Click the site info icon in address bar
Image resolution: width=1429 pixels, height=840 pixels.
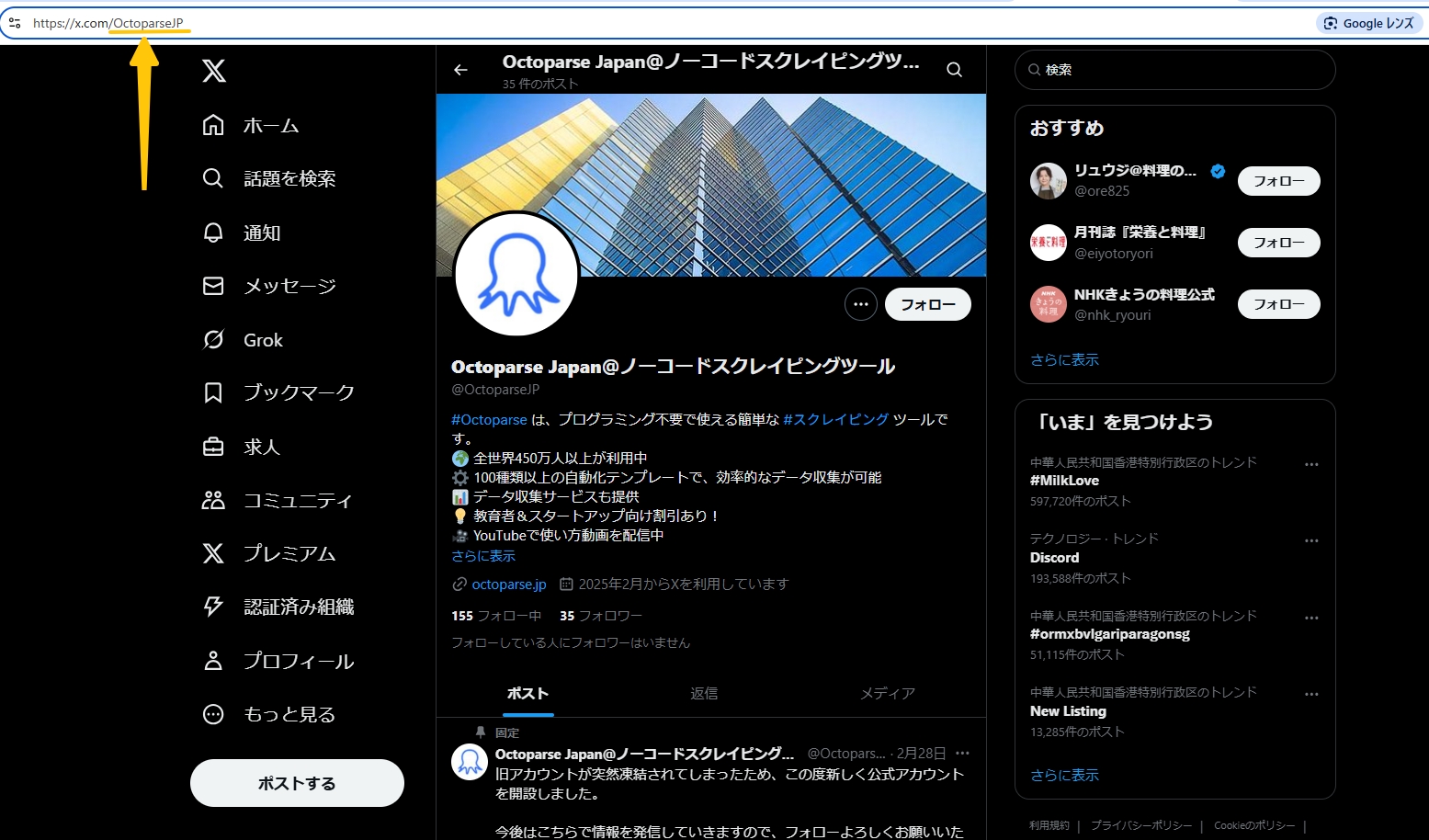(x=15, y=23)
